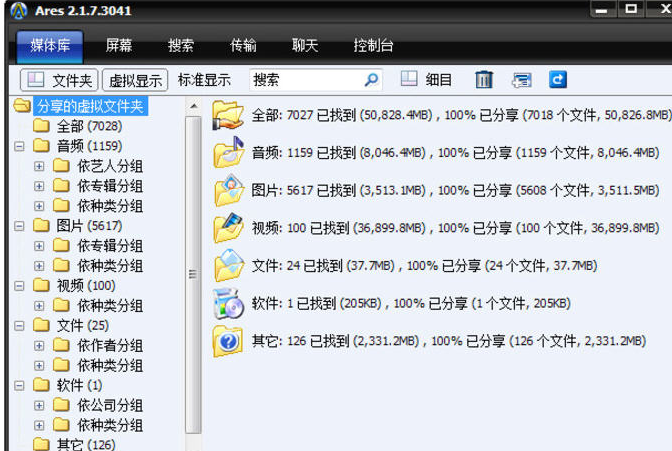Select the 文件: 24 已找到 row text
Viewport: 672px width, 451px height.
pos(424,266)
